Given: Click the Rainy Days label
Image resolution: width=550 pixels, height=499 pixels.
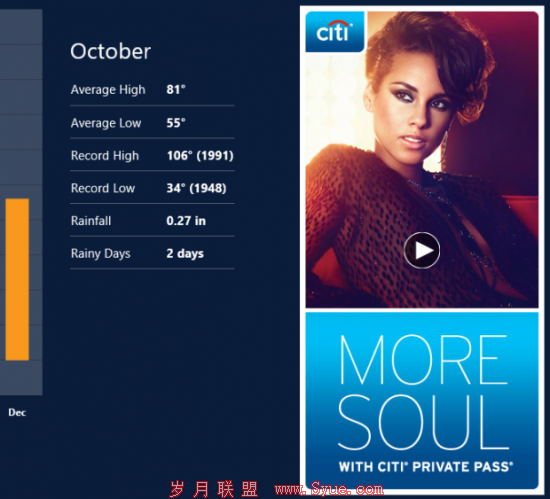Looking at the screenshot, I should click(100, 254).
